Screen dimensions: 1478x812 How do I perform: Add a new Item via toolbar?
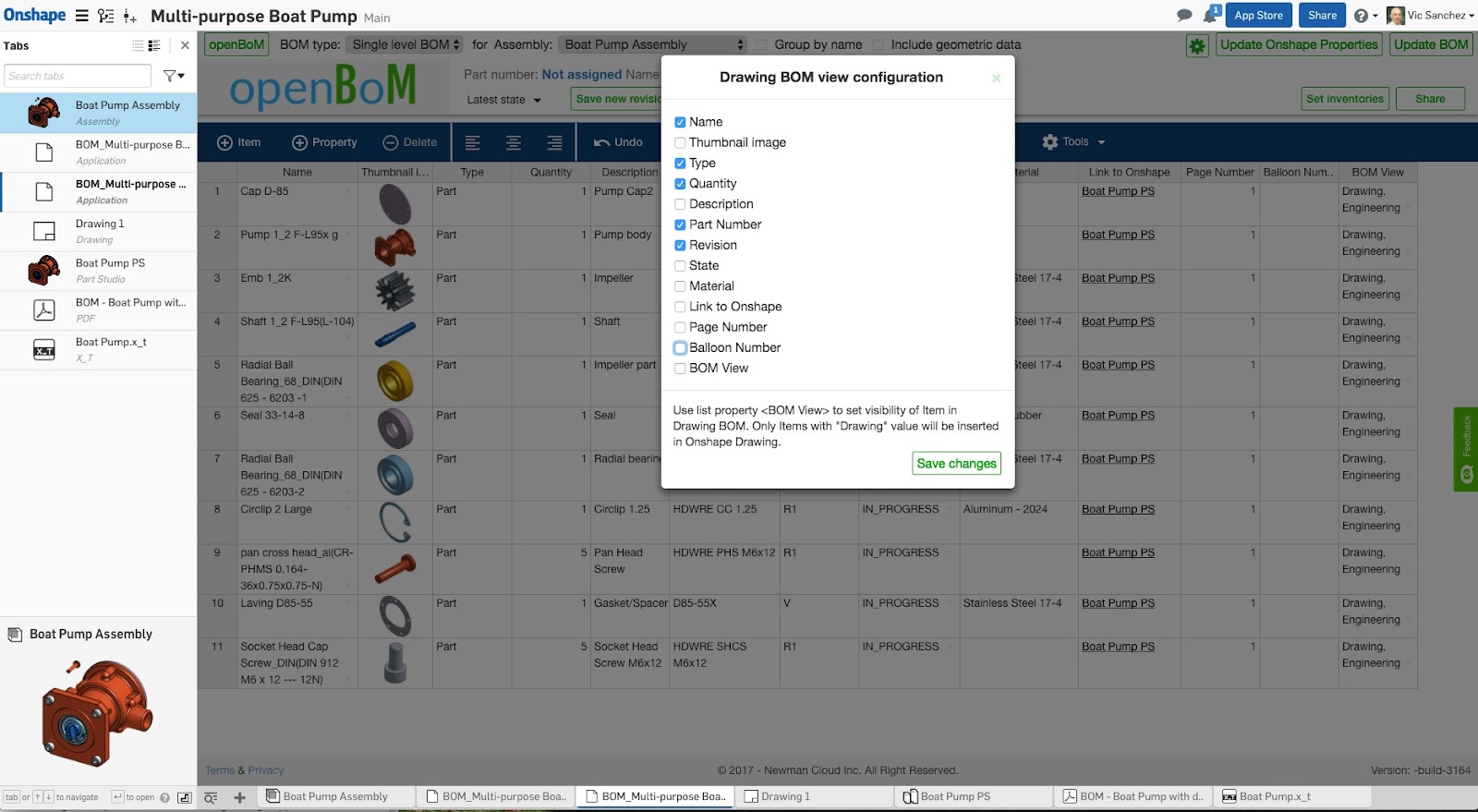[238, 142]
